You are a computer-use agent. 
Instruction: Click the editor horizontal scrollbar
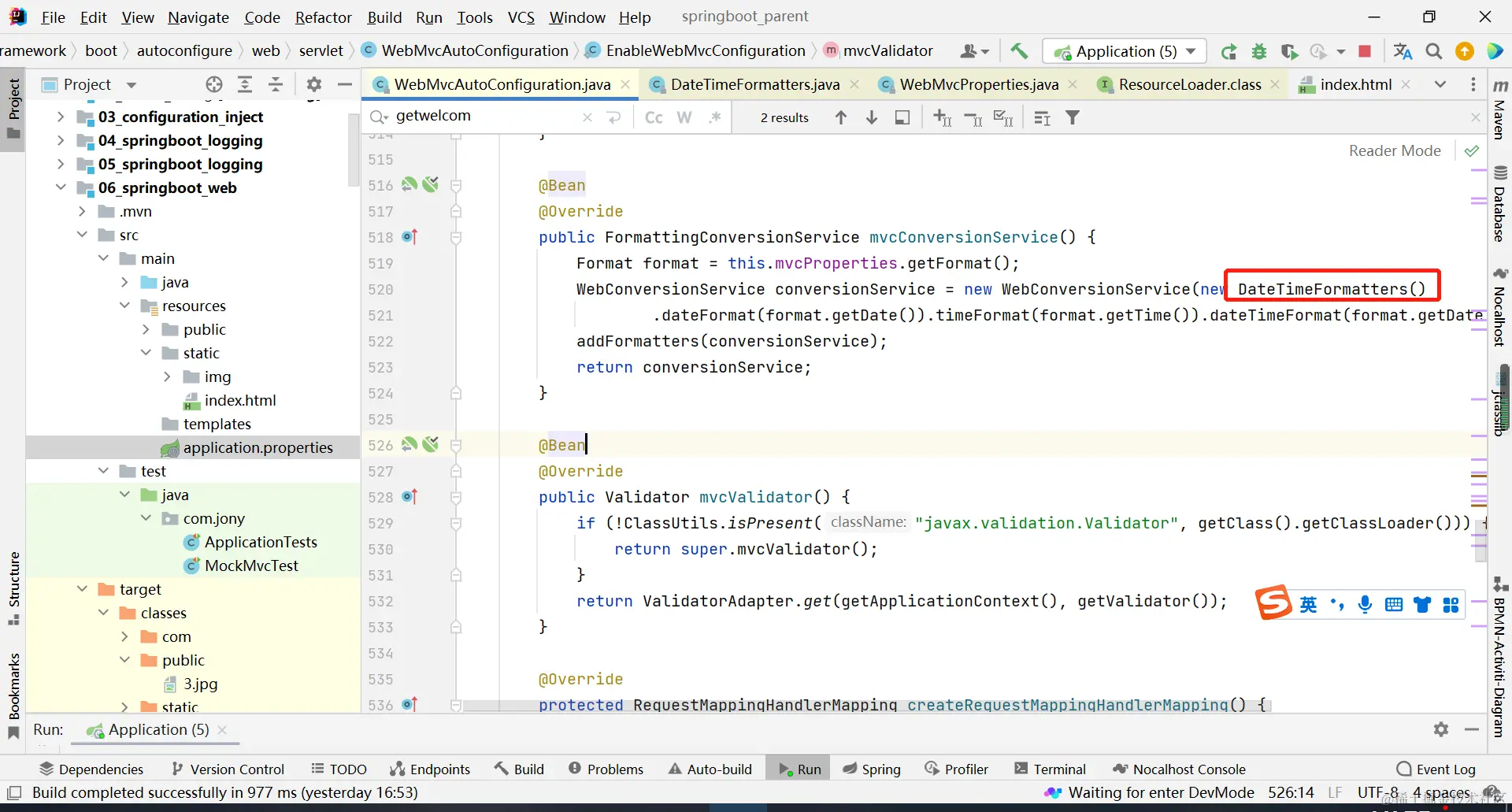pos(866,706)
